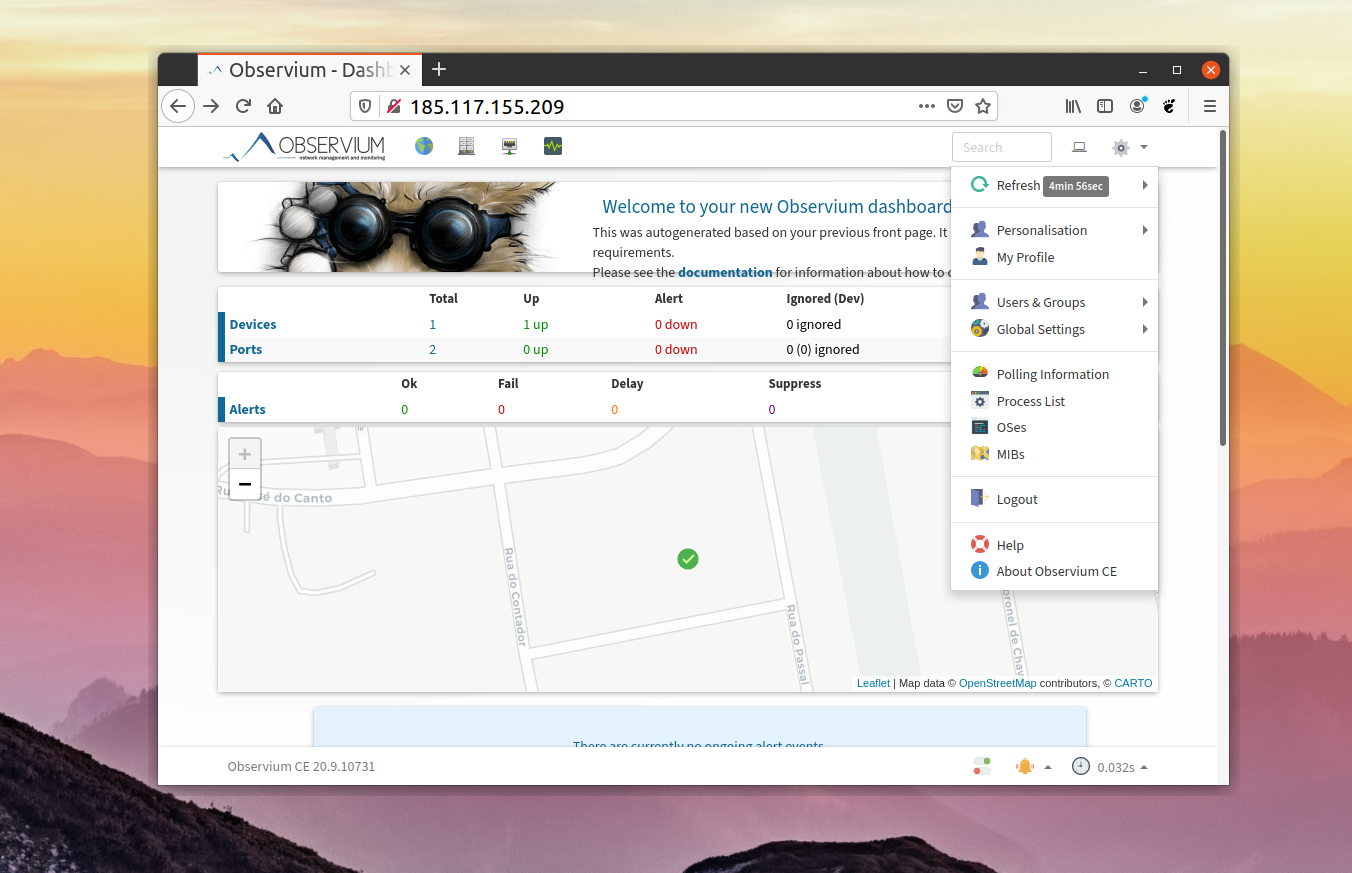The image size is (1352, 873).
Task: Click the Process List gear window icon
Action: [x=980, y=401]
